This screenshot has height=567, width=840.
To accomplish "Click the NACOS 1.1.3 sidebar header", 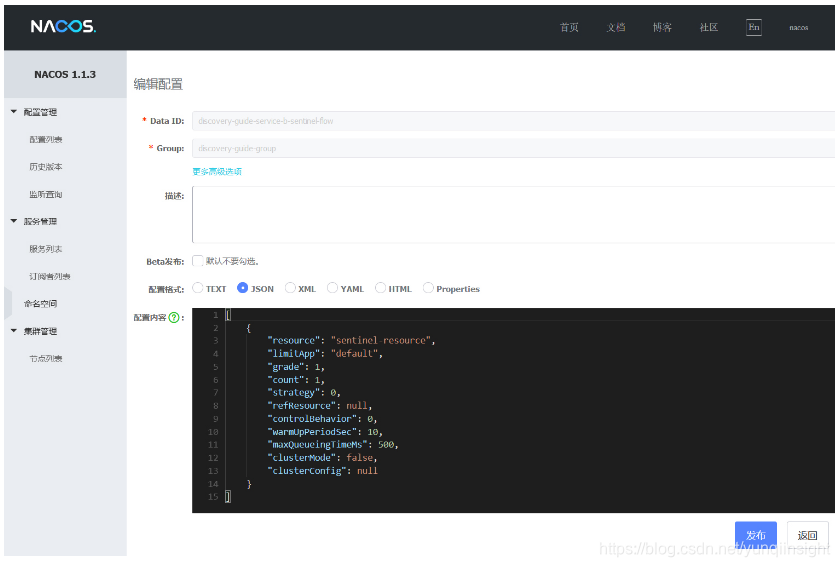I will (65, 74).
